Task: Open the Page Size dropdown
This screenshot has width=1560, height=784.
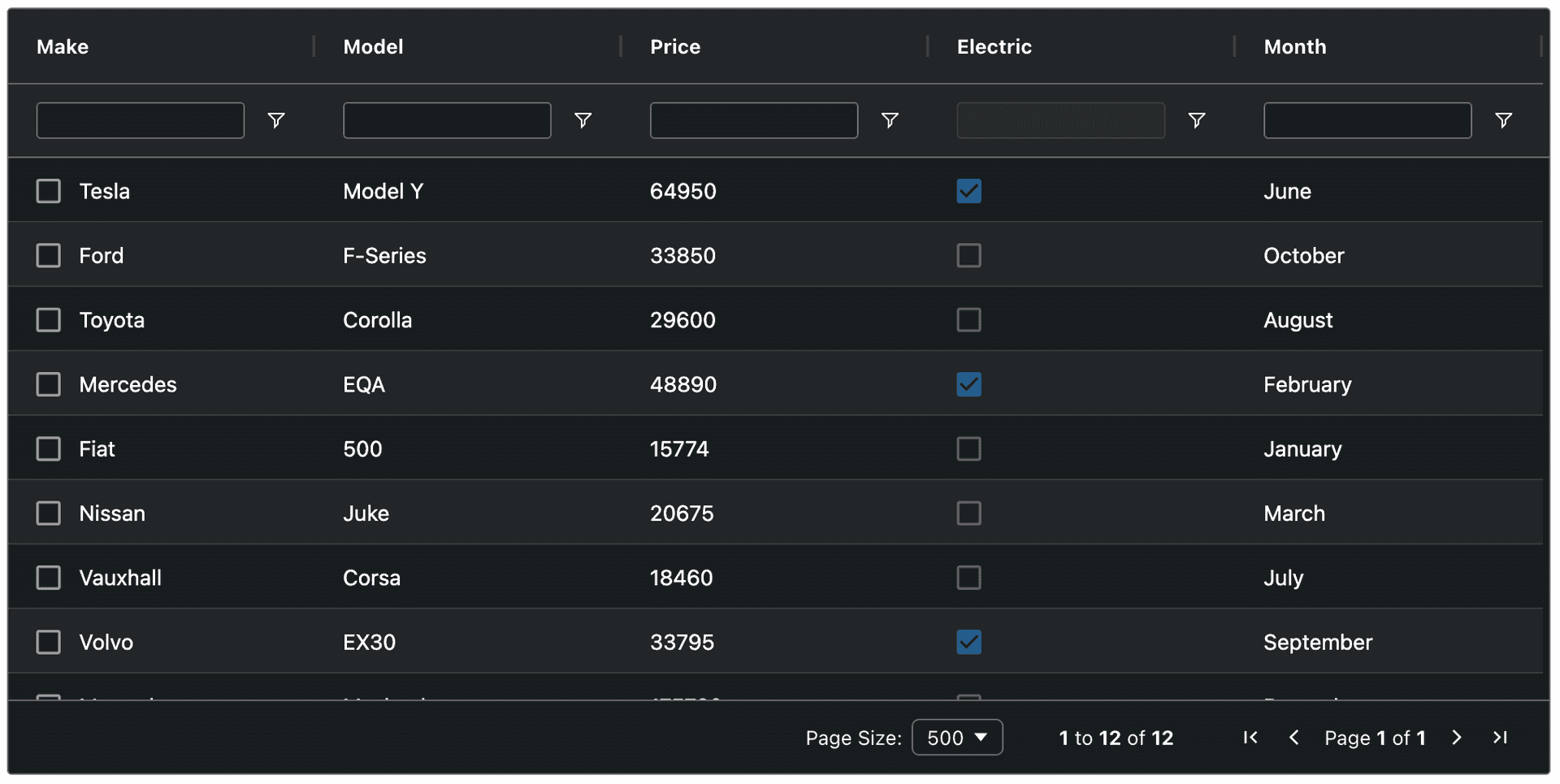Action: pos(957,738)
